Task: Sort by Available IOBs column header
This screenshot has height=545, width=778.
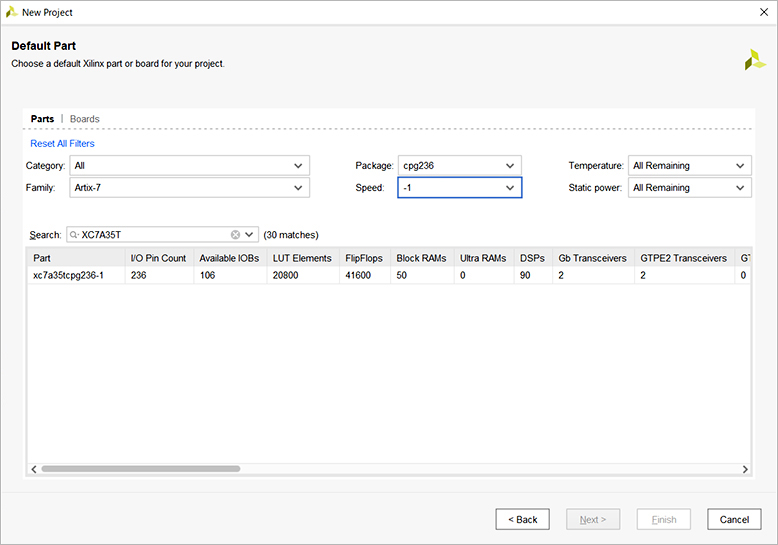Action: pos(230,258)
